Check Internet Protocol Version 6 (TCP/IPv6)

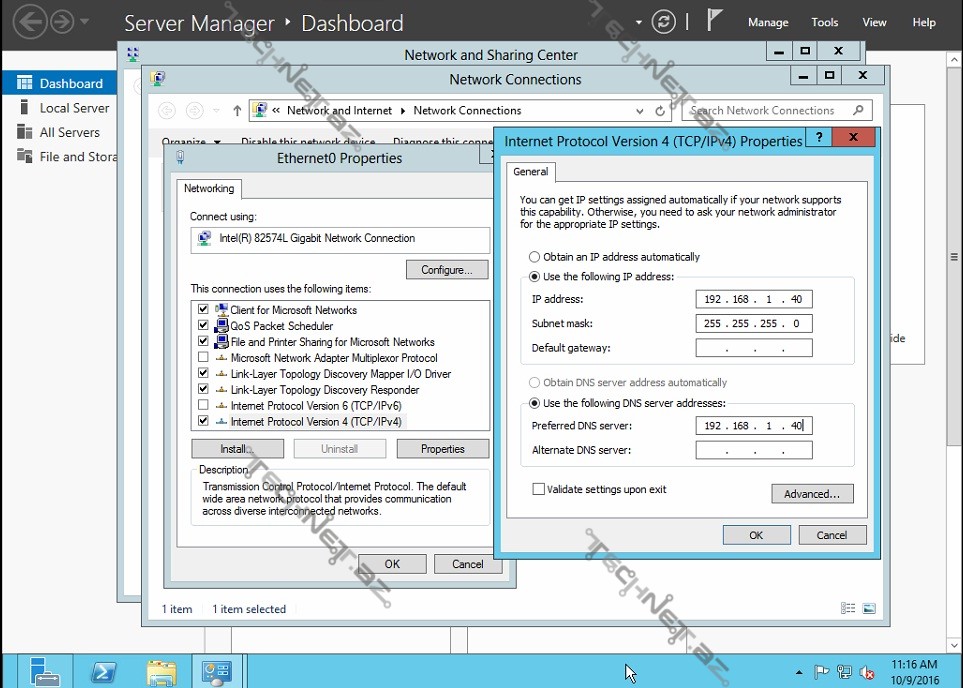[204, 406]
